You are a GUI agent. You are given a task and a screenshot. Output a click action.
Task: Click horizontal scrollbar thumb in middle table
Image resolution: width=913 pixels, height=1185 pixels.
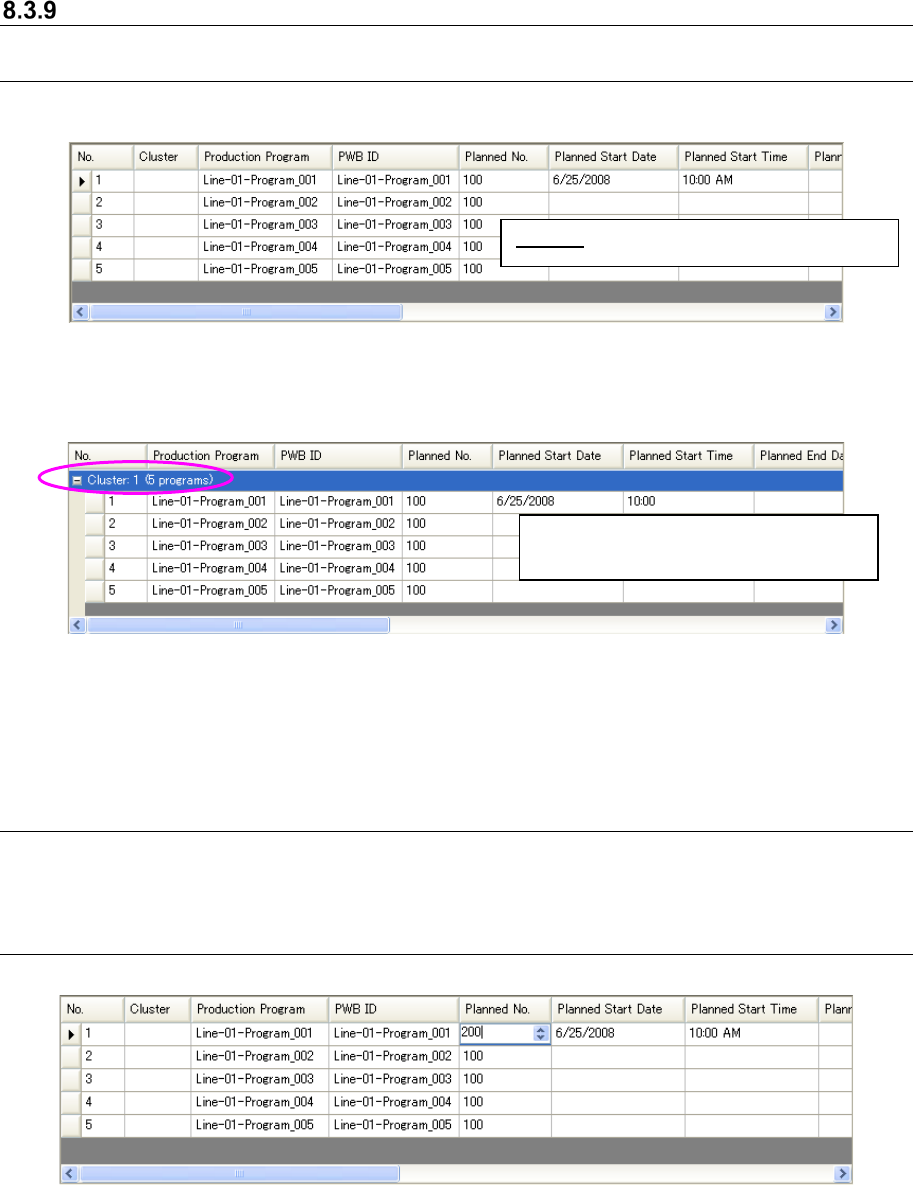(x=238, y=625)
